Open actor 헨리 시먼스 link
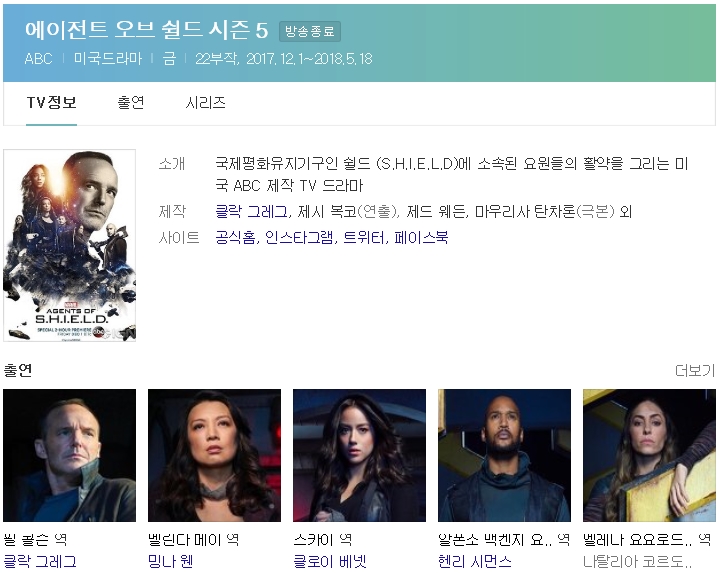This screenshot has height=573, width=719. click(475, 561)
